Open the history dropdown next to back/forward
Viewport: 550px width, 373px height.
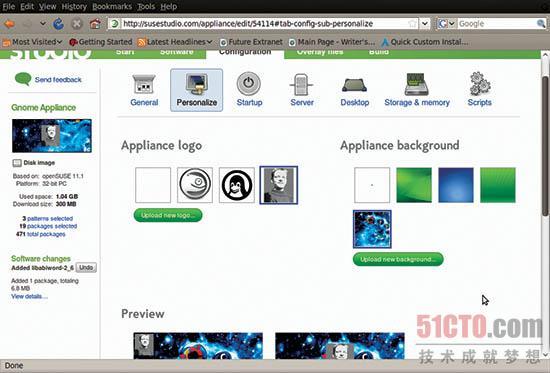[x=43, y=24]
